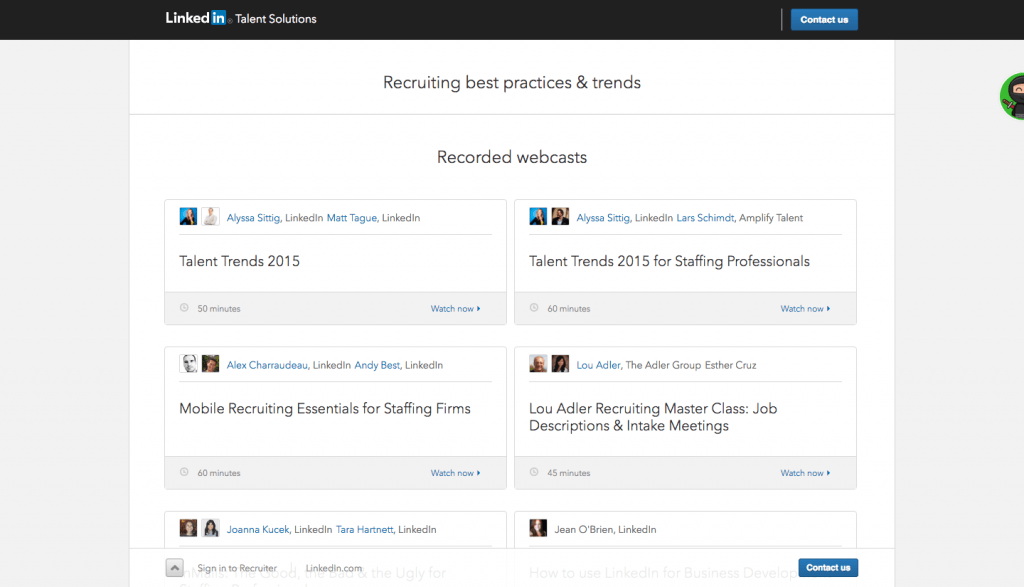Click the Jean O'Brien, LinkedIn text

(x=605, y=530)
